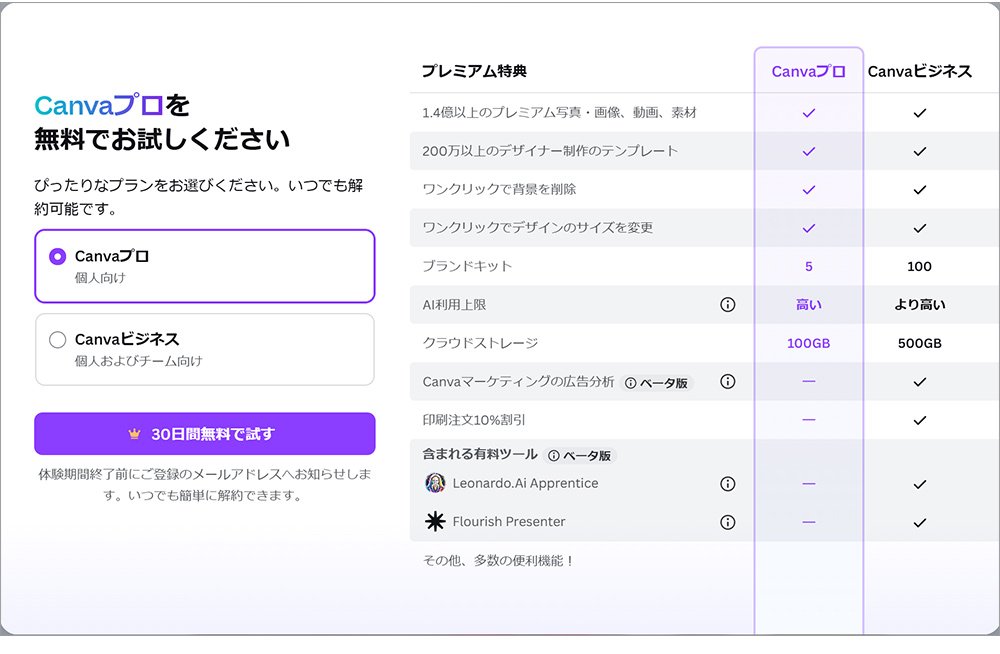The height and width of the screenshot is (654, 1000).
Task: Click the Canvaプロ checkmark for design resize row
Action: tap(808, 227)
